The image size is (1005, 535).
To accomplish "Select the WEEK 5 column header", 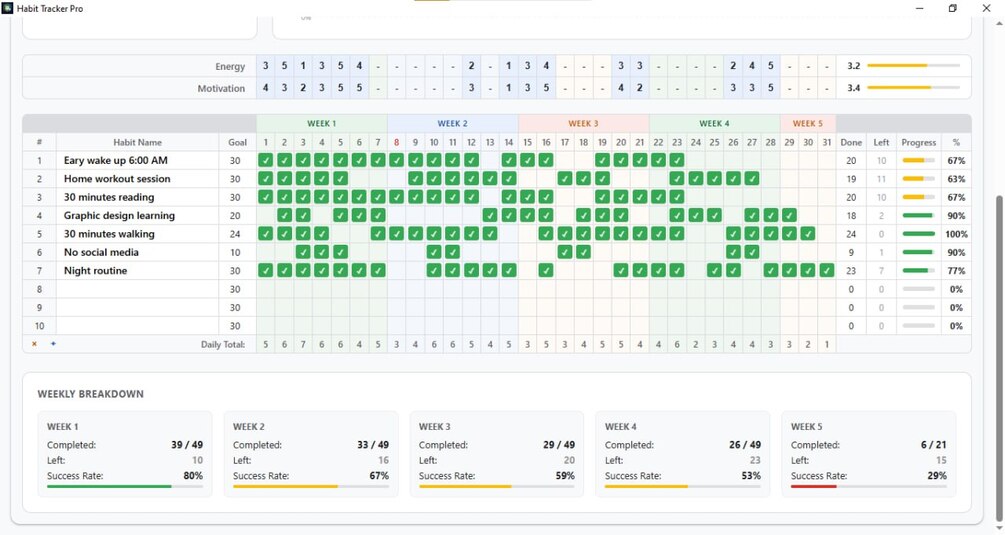I will [808, 124].
